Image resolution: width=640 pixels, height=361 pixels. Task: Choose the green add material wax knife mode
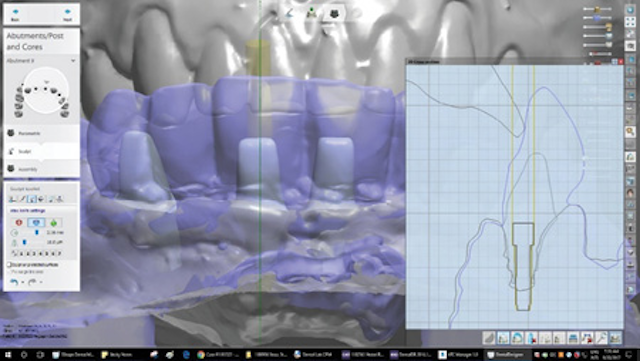tap(53, 223)
